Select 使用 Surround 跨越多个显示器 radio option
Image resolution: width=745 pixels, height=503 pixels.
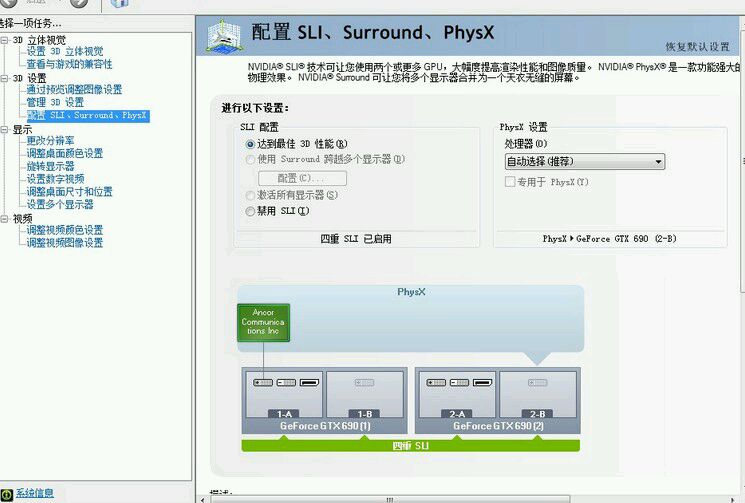click(x=250, y=160)
